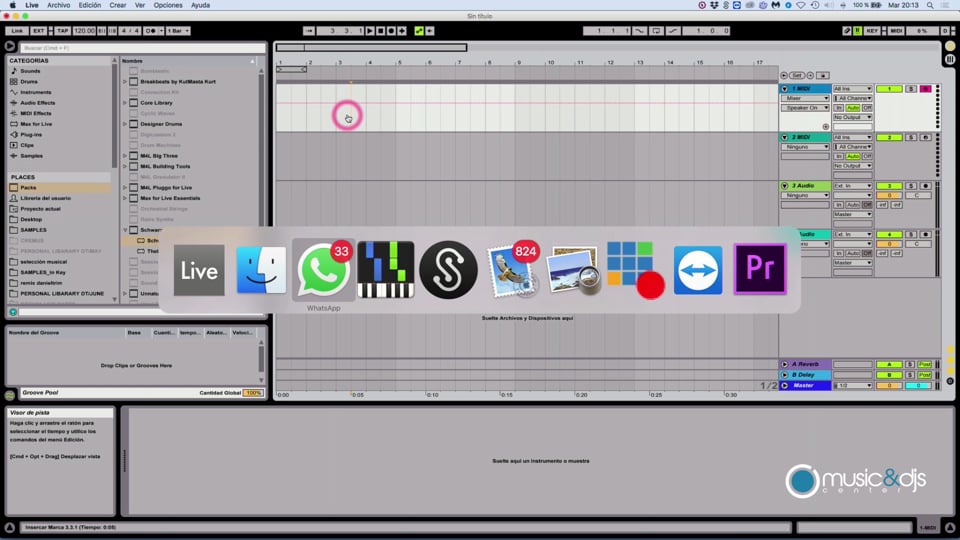Expand Designer Drums pack

125,124
